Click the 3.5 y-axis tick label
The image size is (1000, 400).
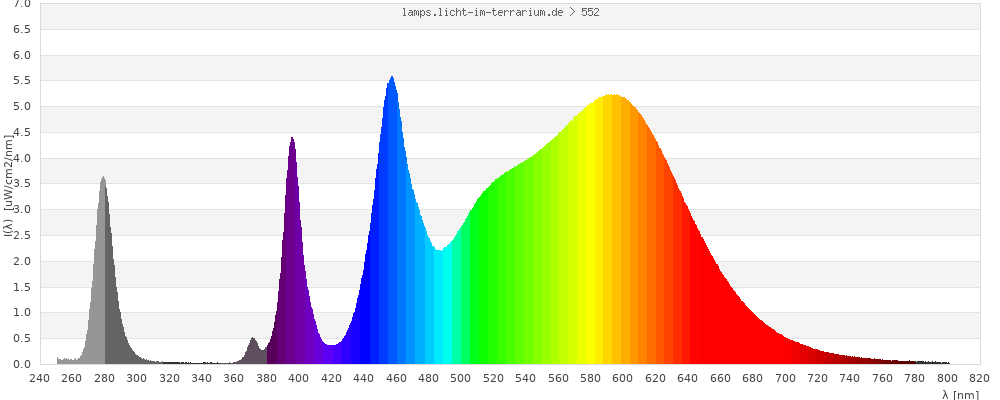(20, 184)
